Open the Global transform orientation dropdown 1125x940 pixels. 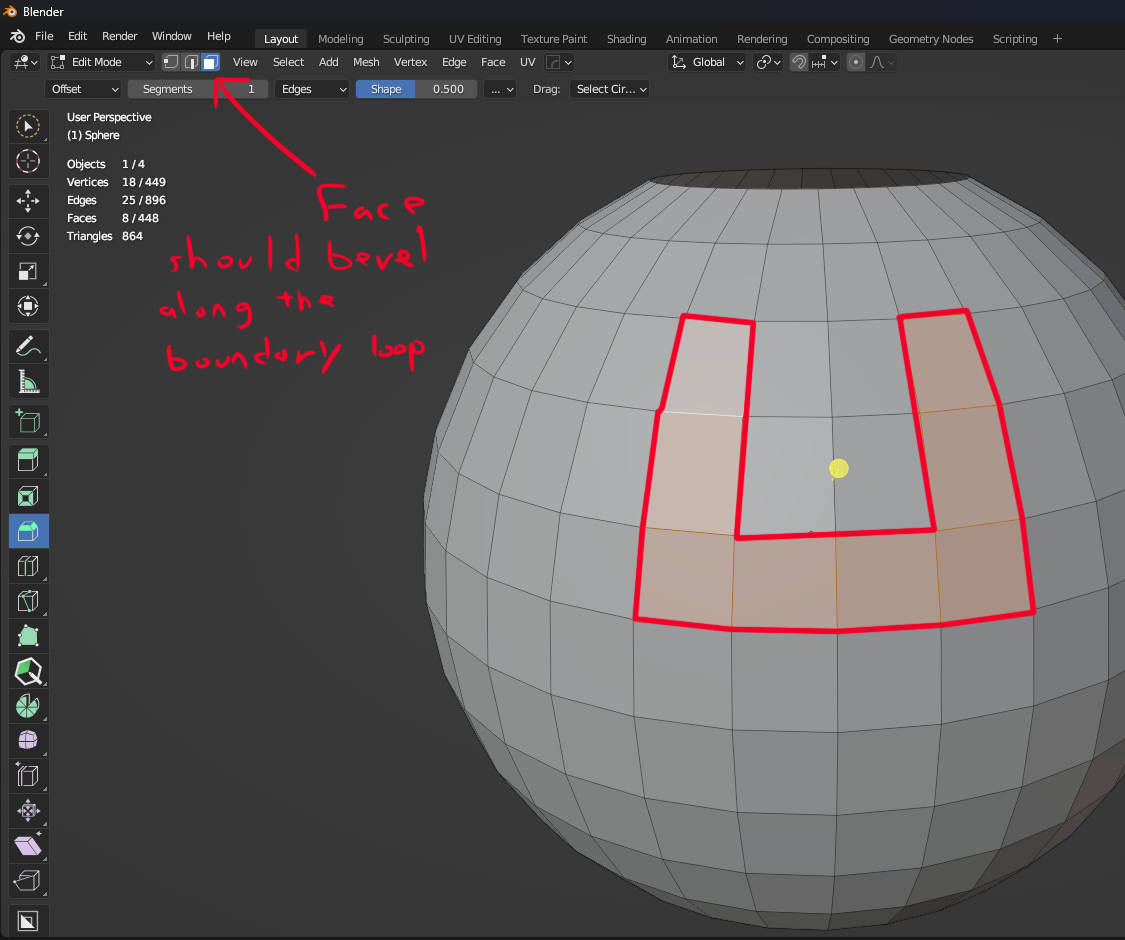(x=707, y=62)
